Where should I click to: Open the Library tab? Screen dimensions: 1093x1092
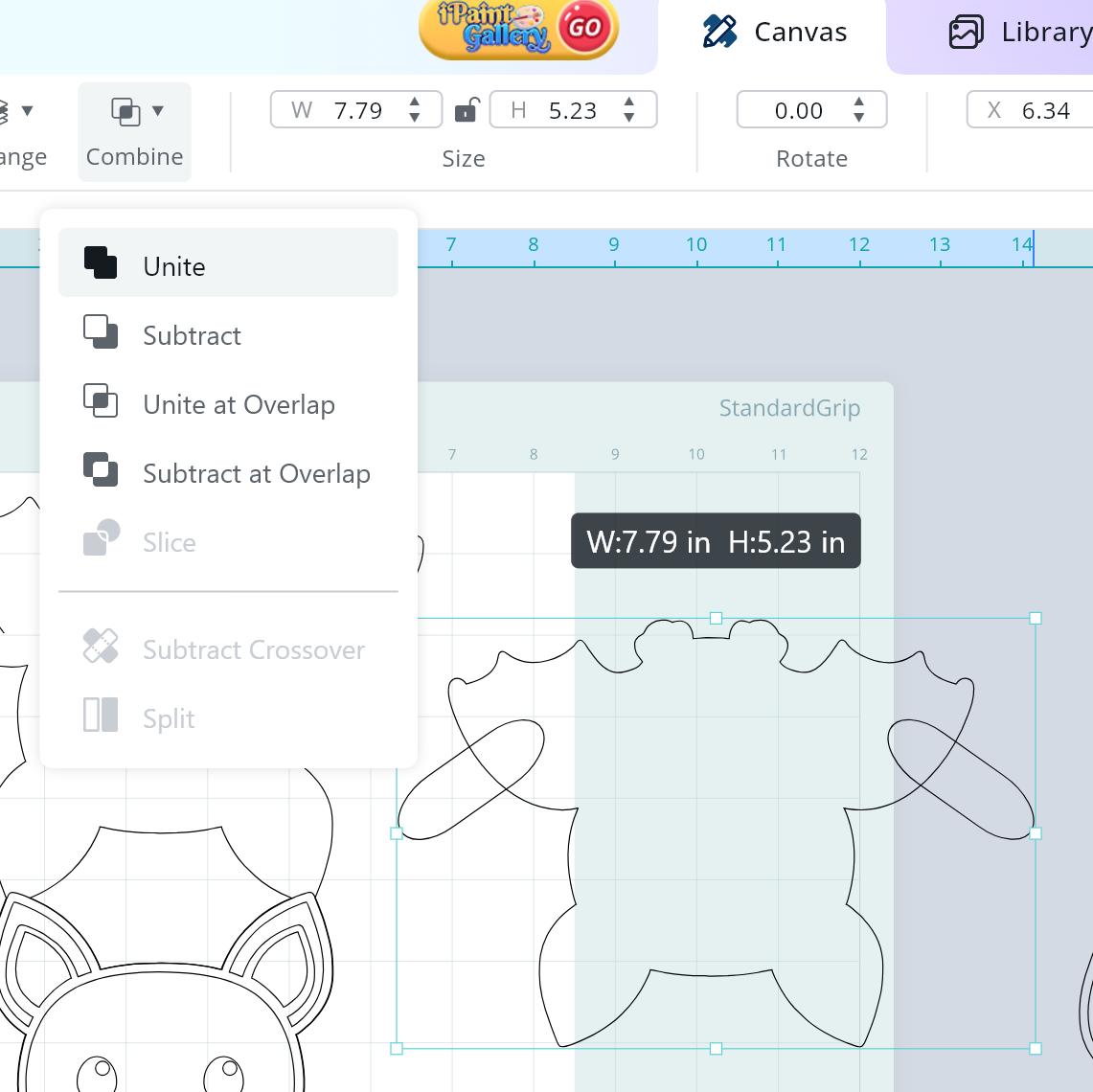point(1019,33)
